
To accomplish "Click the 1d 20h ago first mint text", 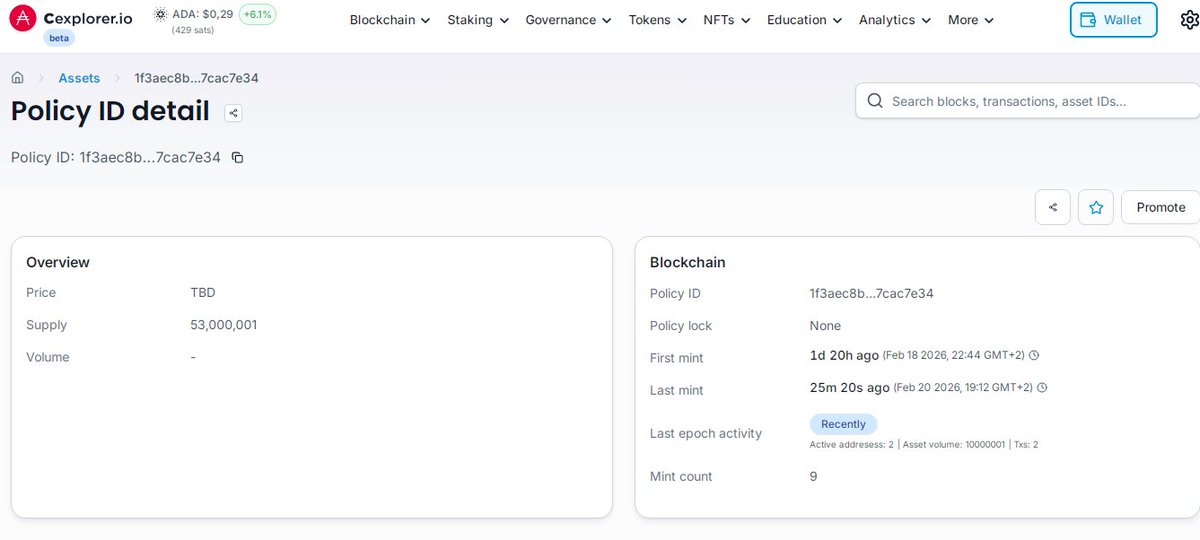I will [844, 355].
